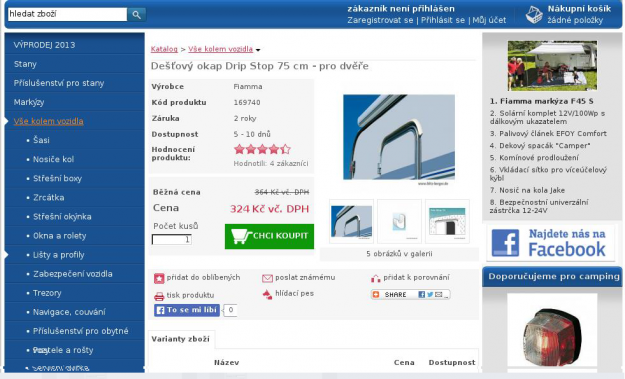
Task: Open Šasi subcategory
Action: click(x=41, y=140)
